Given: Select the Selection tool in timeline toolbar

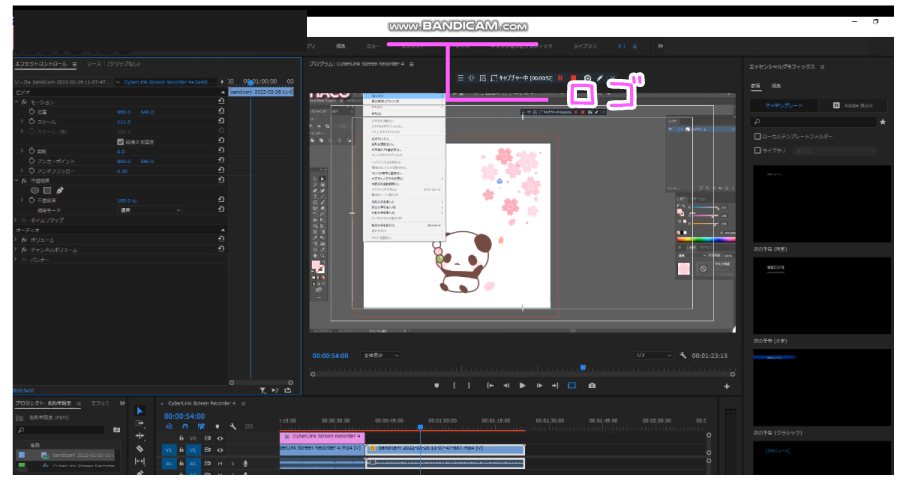Looking at the screenshot, I should (139, 411).
